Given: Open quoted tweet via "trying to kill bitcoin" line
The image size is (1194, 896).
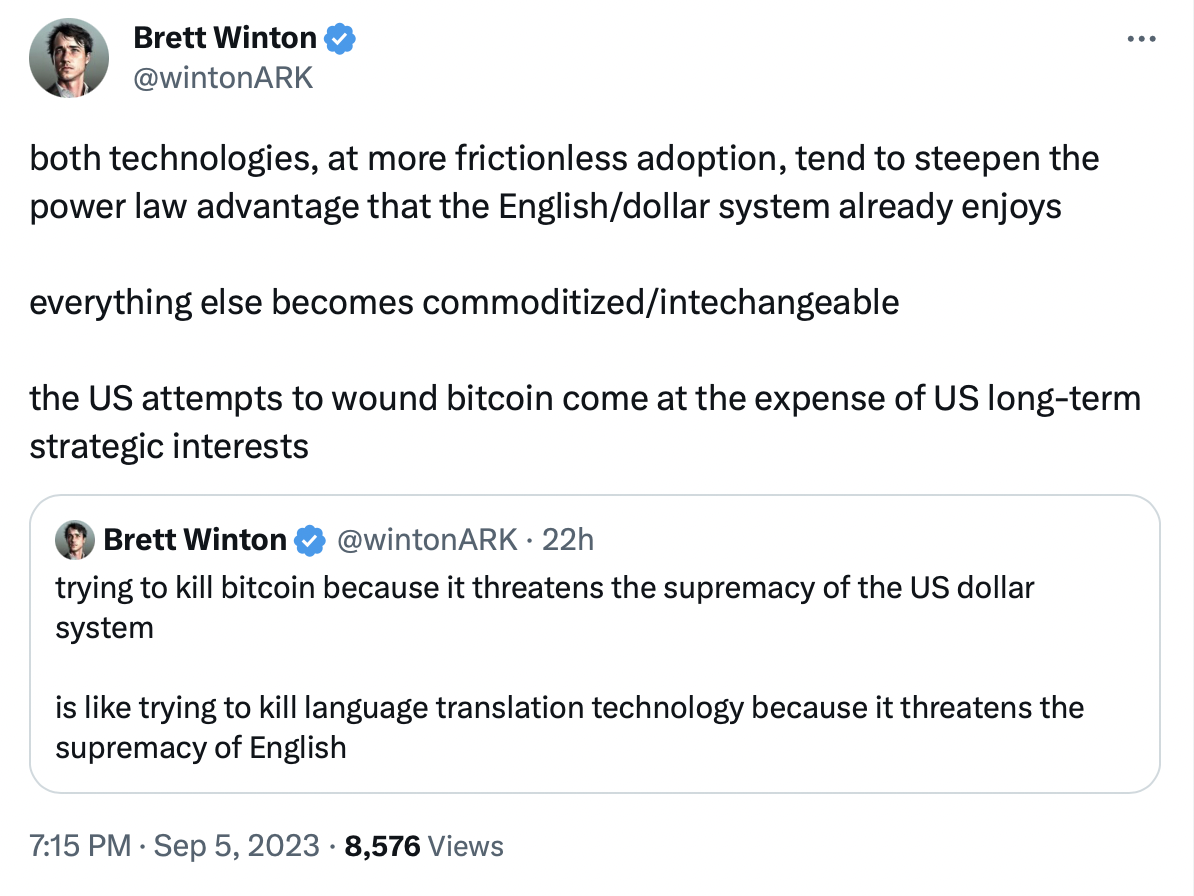Looking at the screenshot, I should click(x=544, y=588).
